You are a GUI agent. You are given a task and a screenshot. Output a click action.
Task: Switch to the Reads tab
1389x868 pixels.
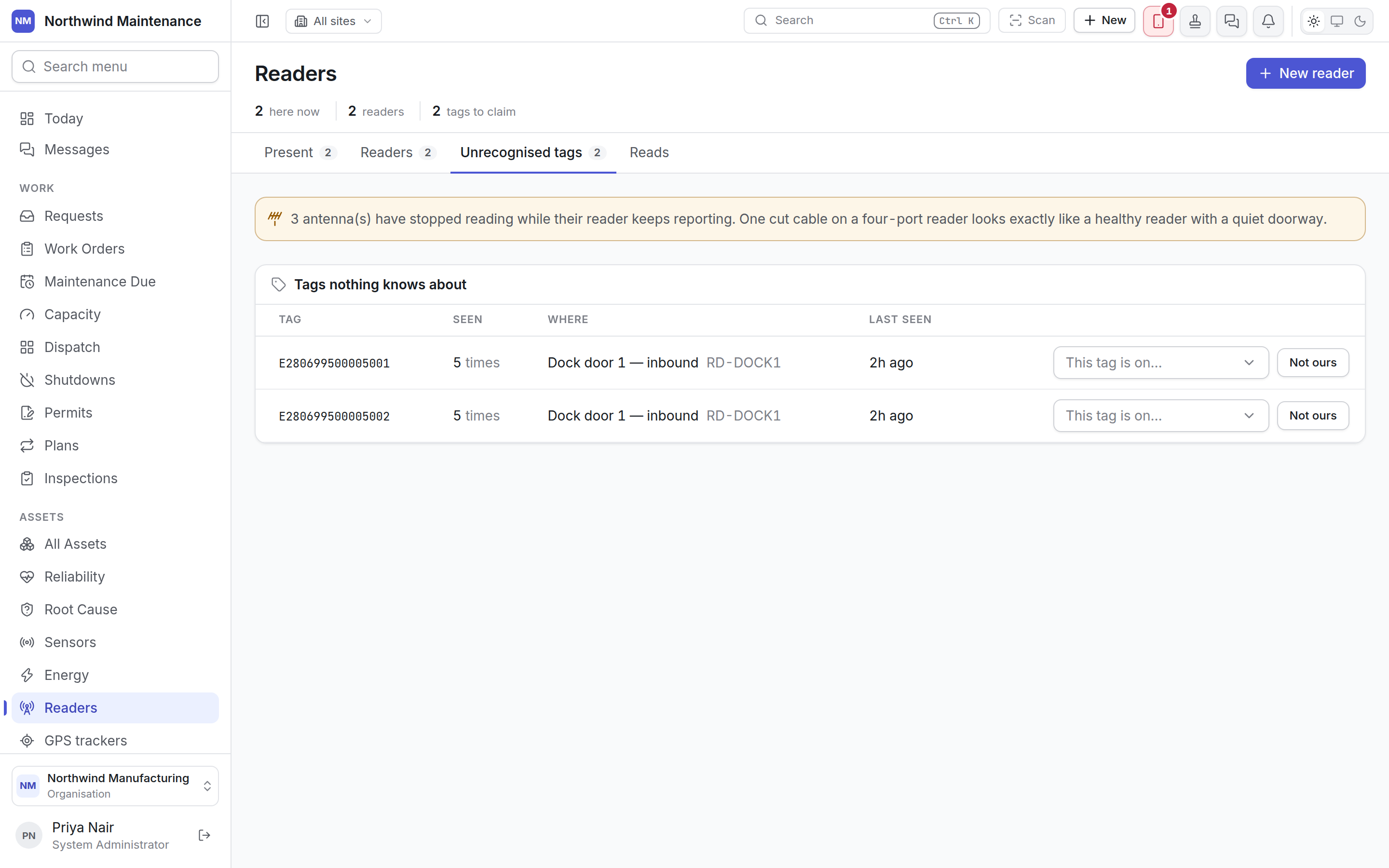pyautogui.click(x=649, y=153)
